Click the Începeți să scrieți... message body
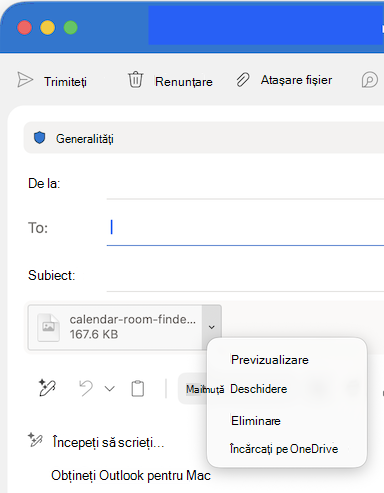The image size is (384, 493). click(x=109, y=443)
